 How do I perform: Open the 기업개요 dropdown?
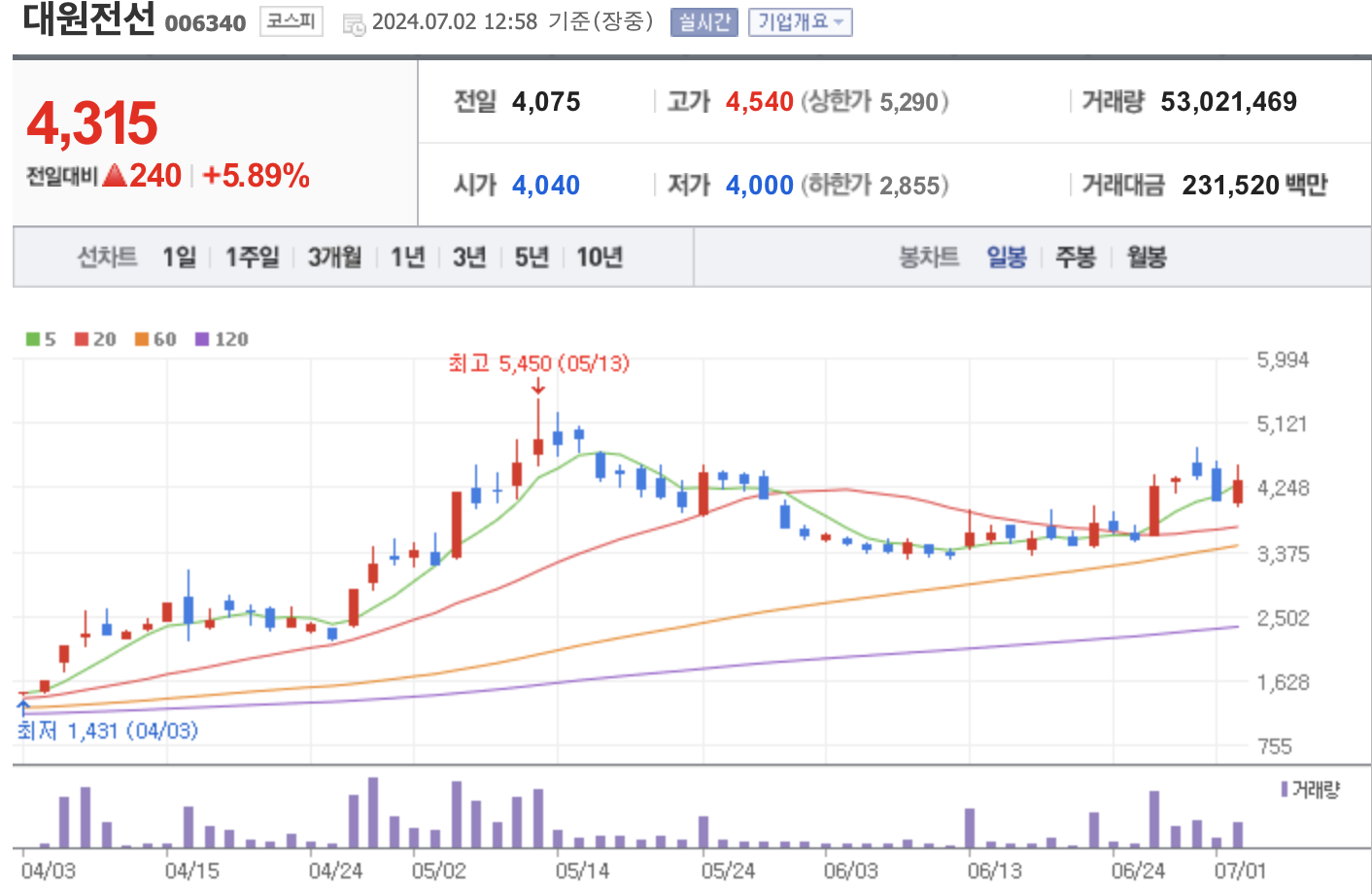click(x=801, y=21)
